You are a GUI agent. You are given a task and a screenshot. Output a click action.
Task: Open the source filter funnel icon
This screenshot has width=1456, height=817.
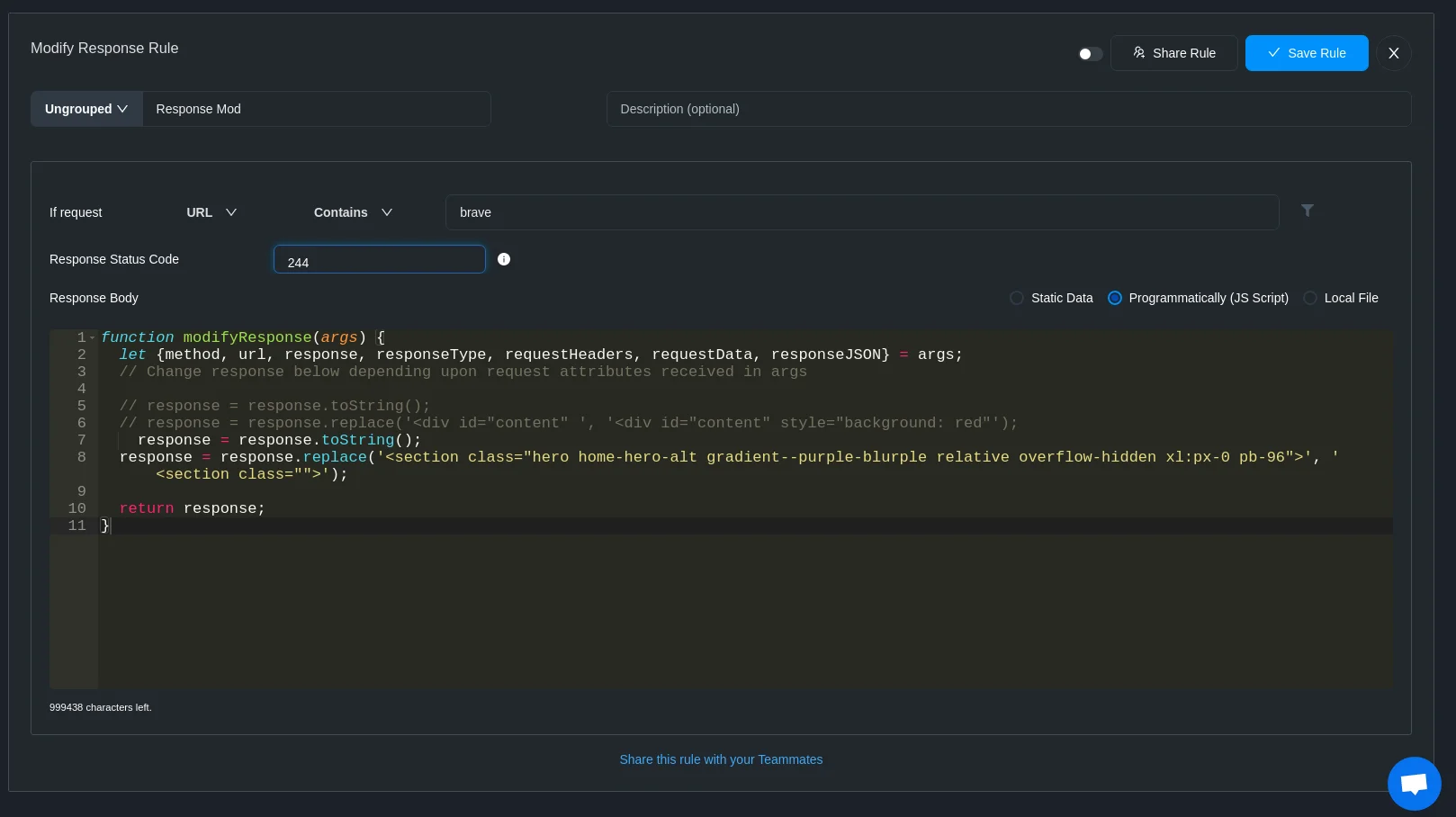pos(1308,211)
